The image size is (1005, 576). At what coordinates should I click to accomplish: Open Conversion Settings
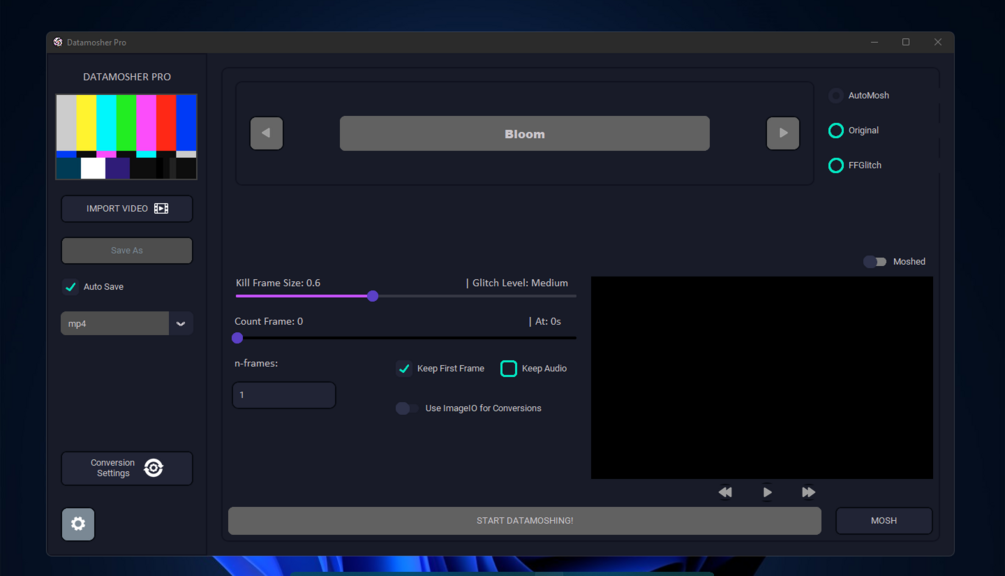[127, 468]
